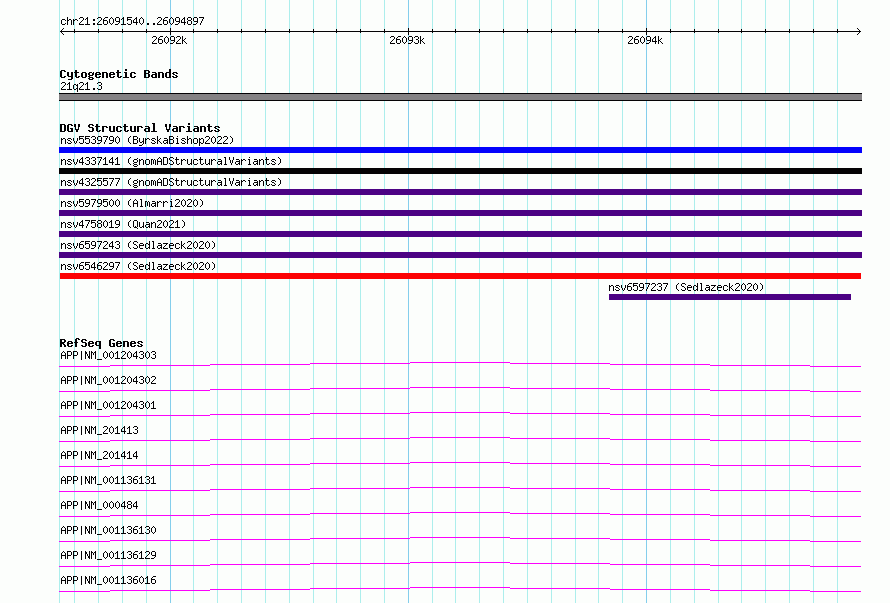This screenshot has width=890, height=603.
Task: Open transcript APP|NM_001136016
Action: (x=108, y=580)
